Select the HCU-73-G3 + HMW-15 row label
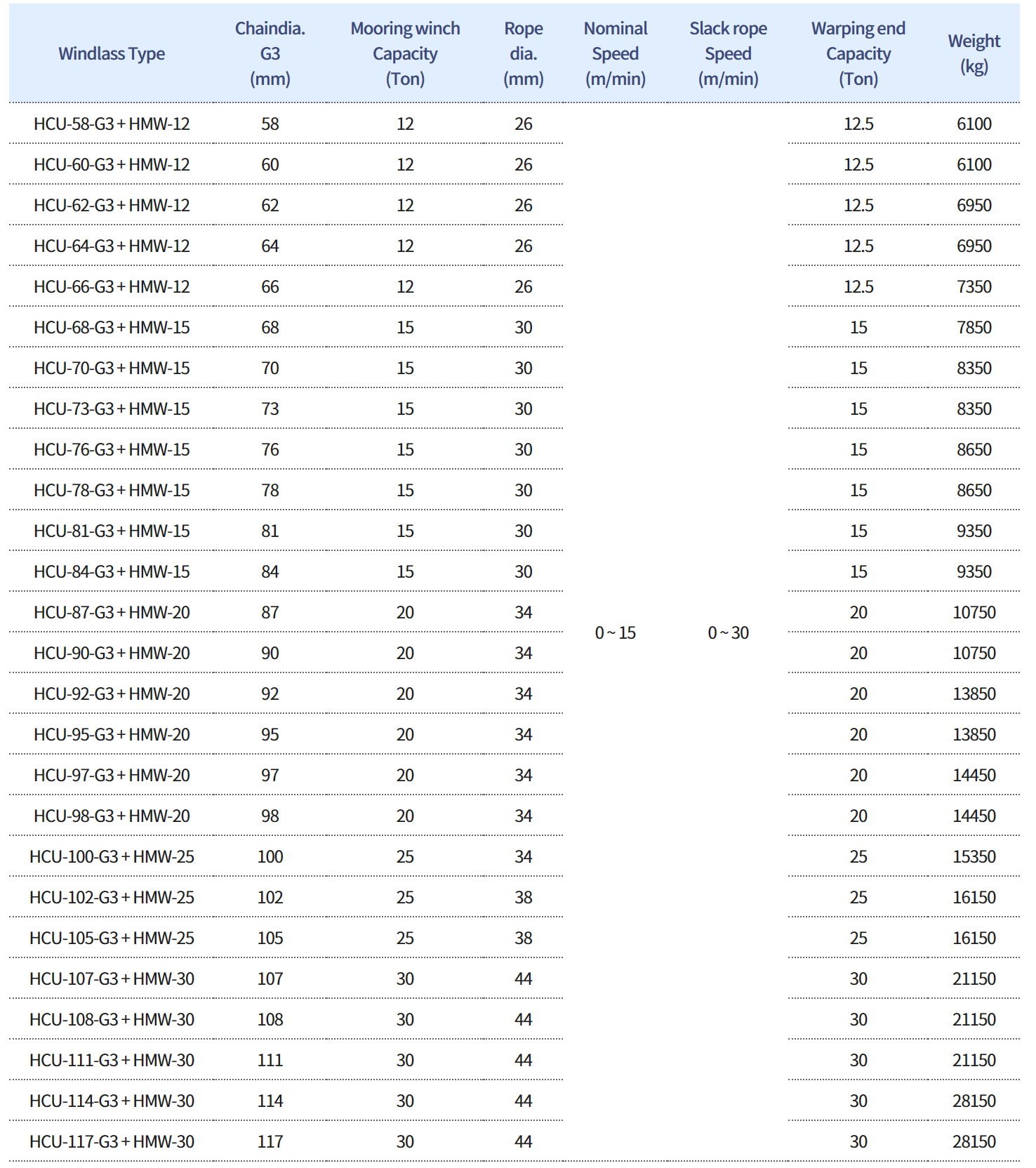Image resolution: width=1036 pixels, height=1168 pixels. pyautogui.click(x=112, y=409)
